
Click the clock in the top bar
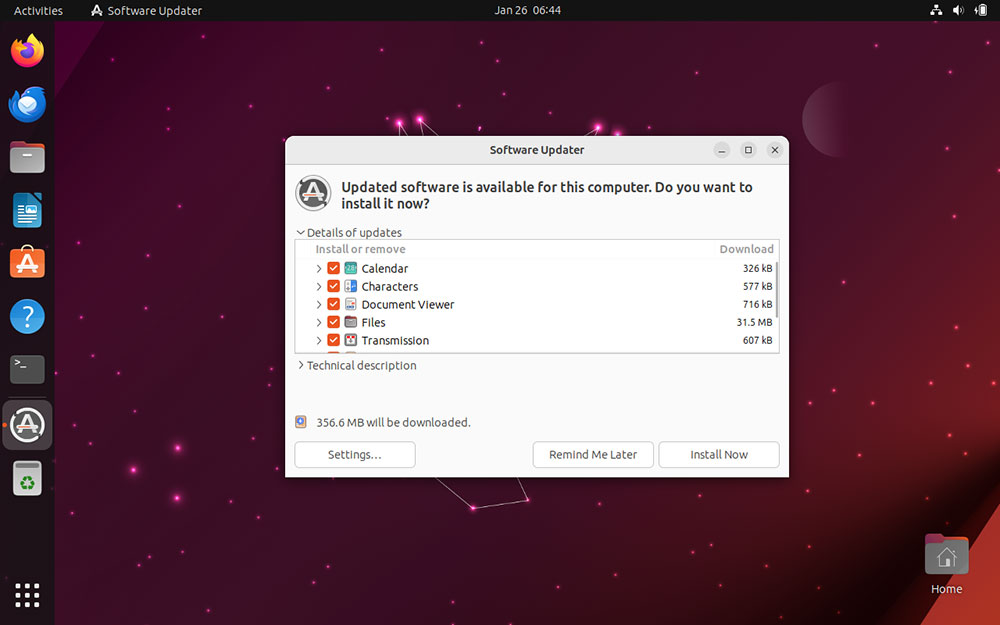pyautogui.click(x=527, y=10)
